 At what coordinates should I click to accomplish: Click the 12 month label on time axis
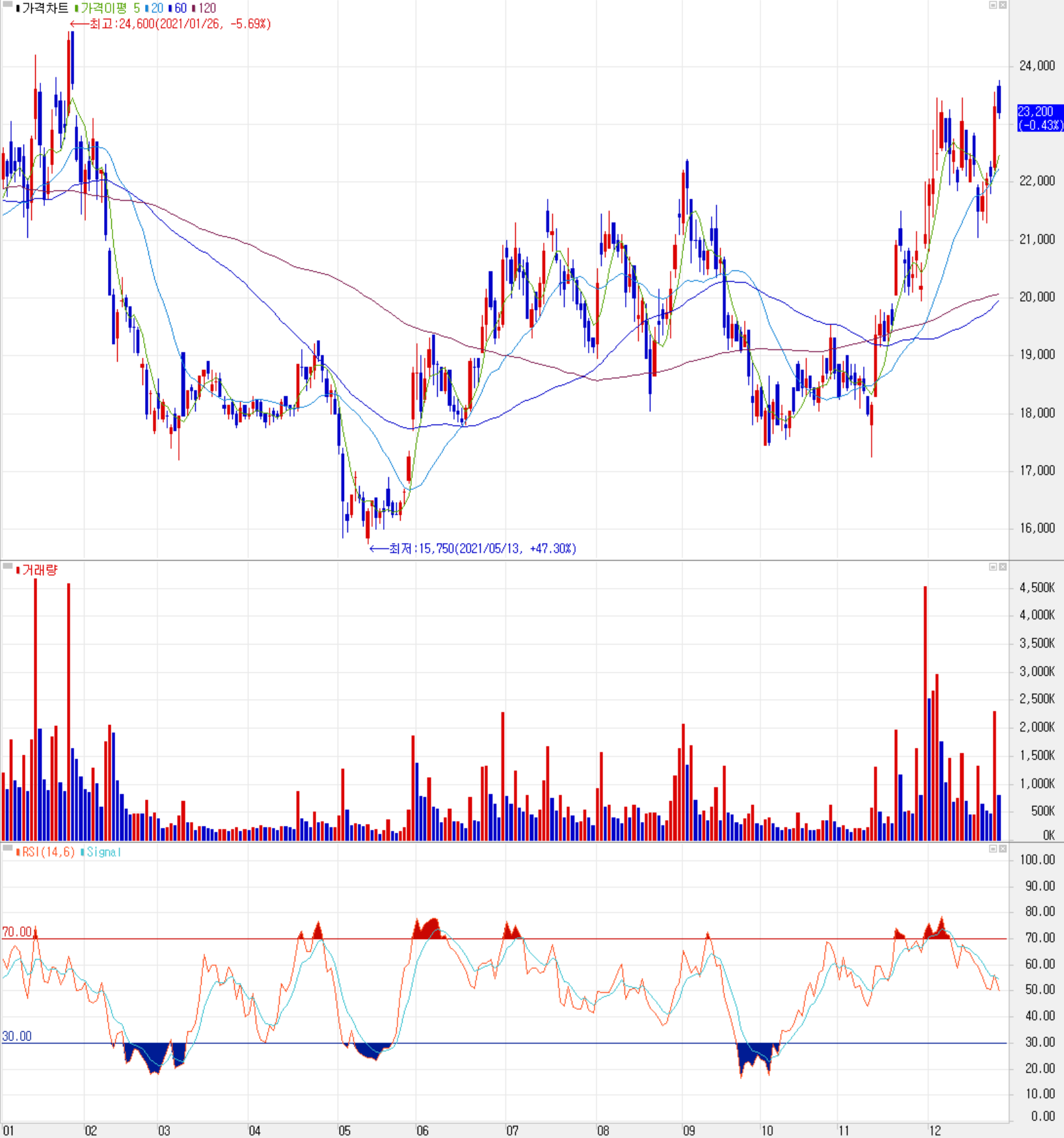pos(935,1131)
